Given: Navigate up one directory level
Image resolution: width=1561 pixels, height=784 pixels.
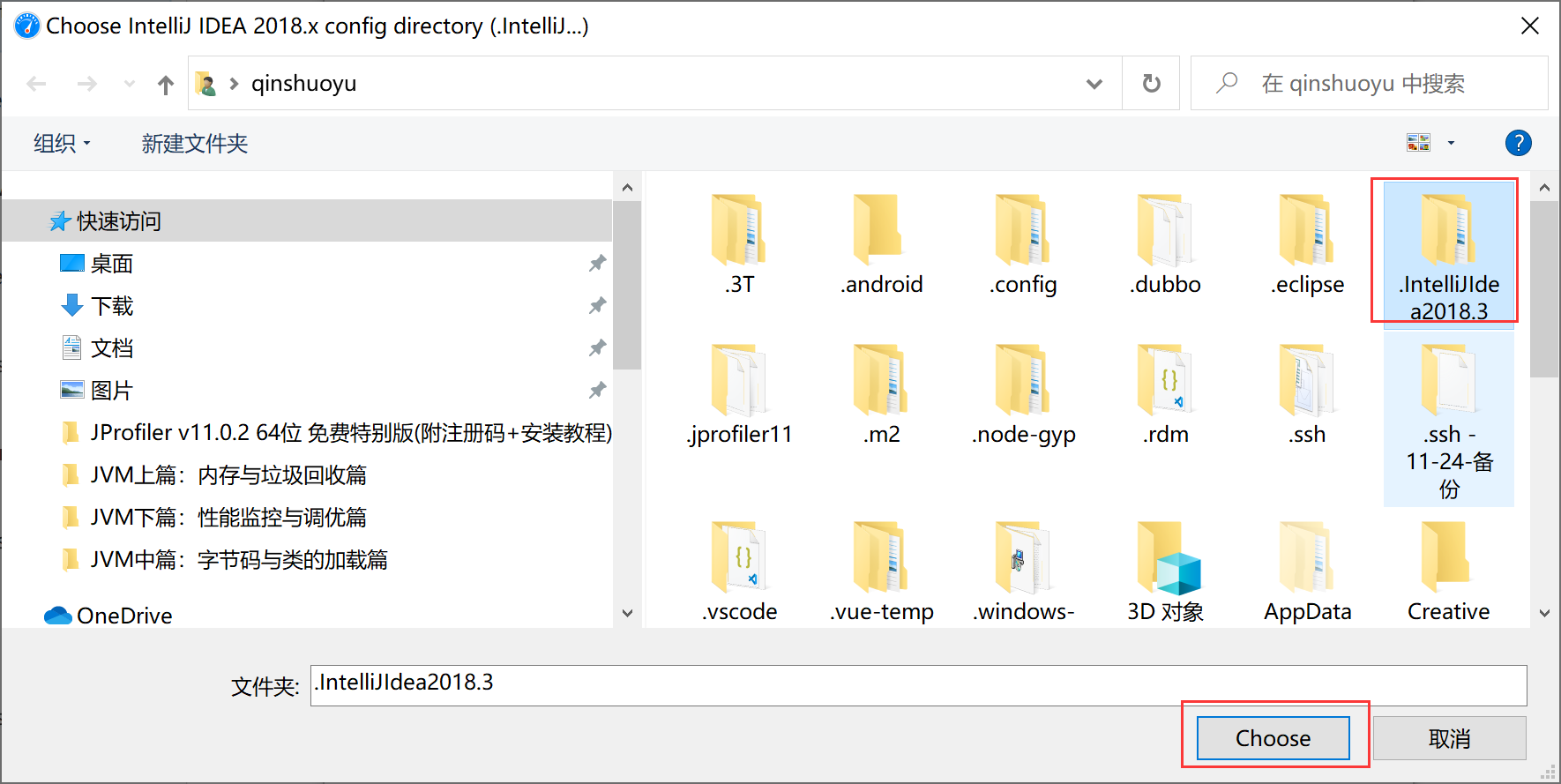Looking at the screenshot, I should (x=166, y=84).
